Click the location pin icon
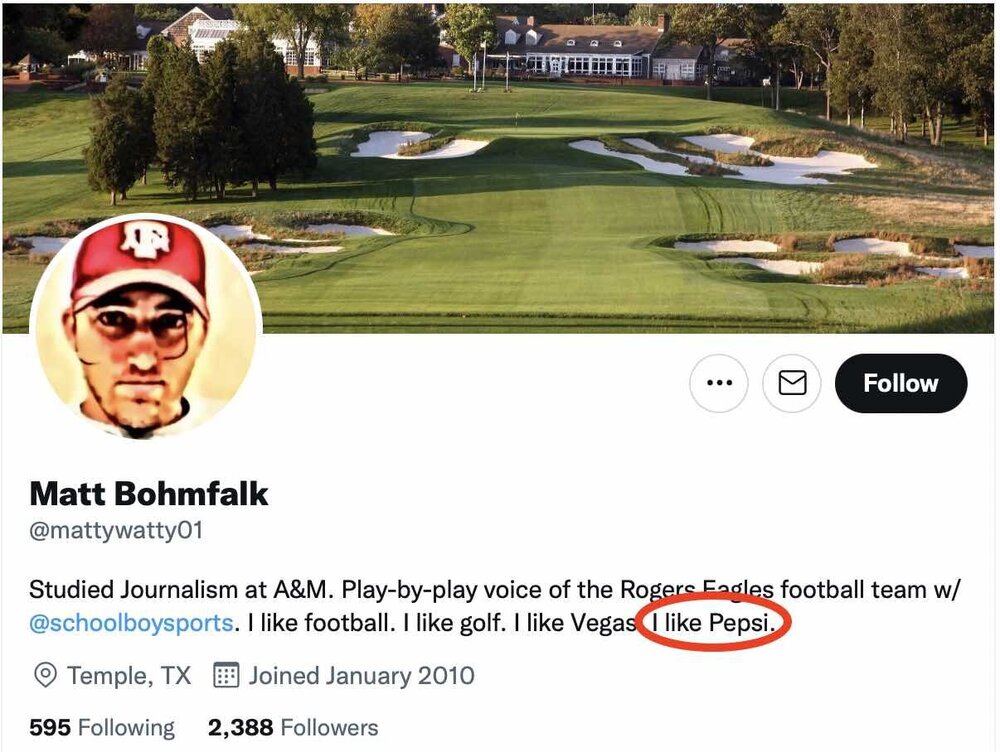Screen dimensions: 1000x752 click(45, 676)
